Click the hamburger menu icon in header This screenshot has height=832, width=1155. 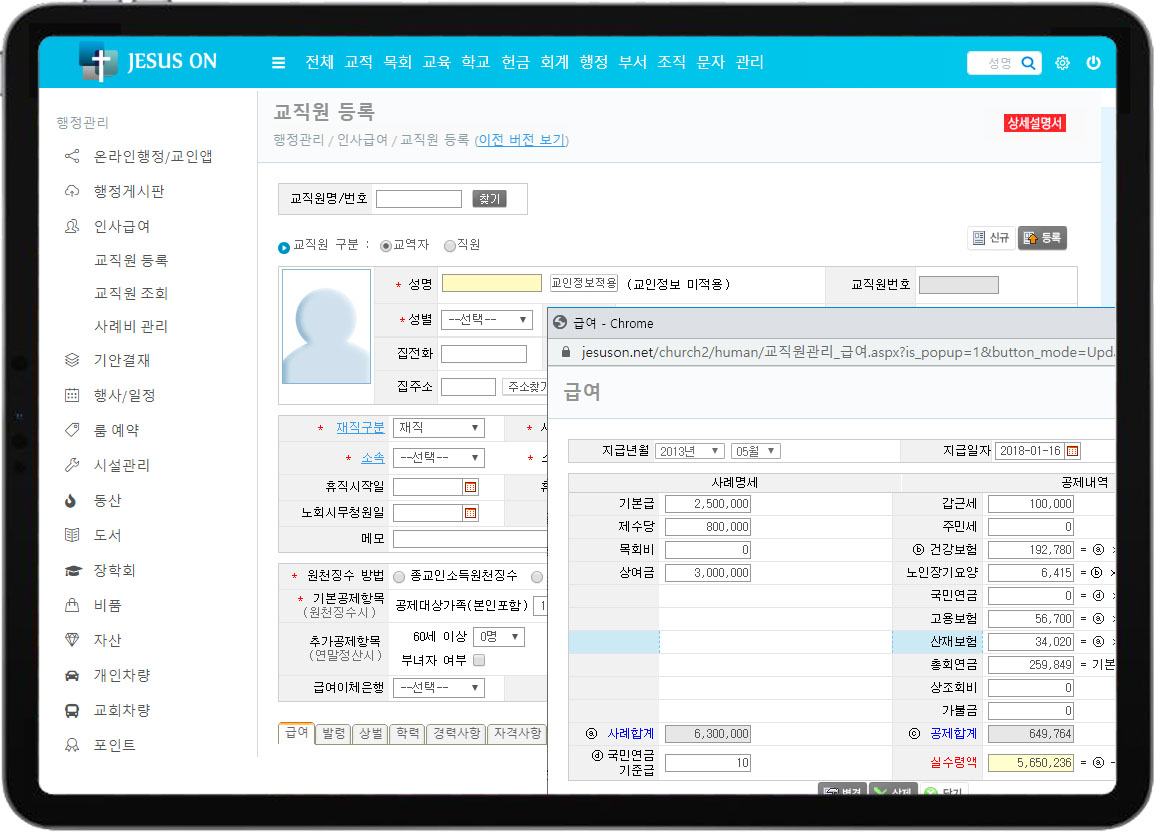(279, 63)
